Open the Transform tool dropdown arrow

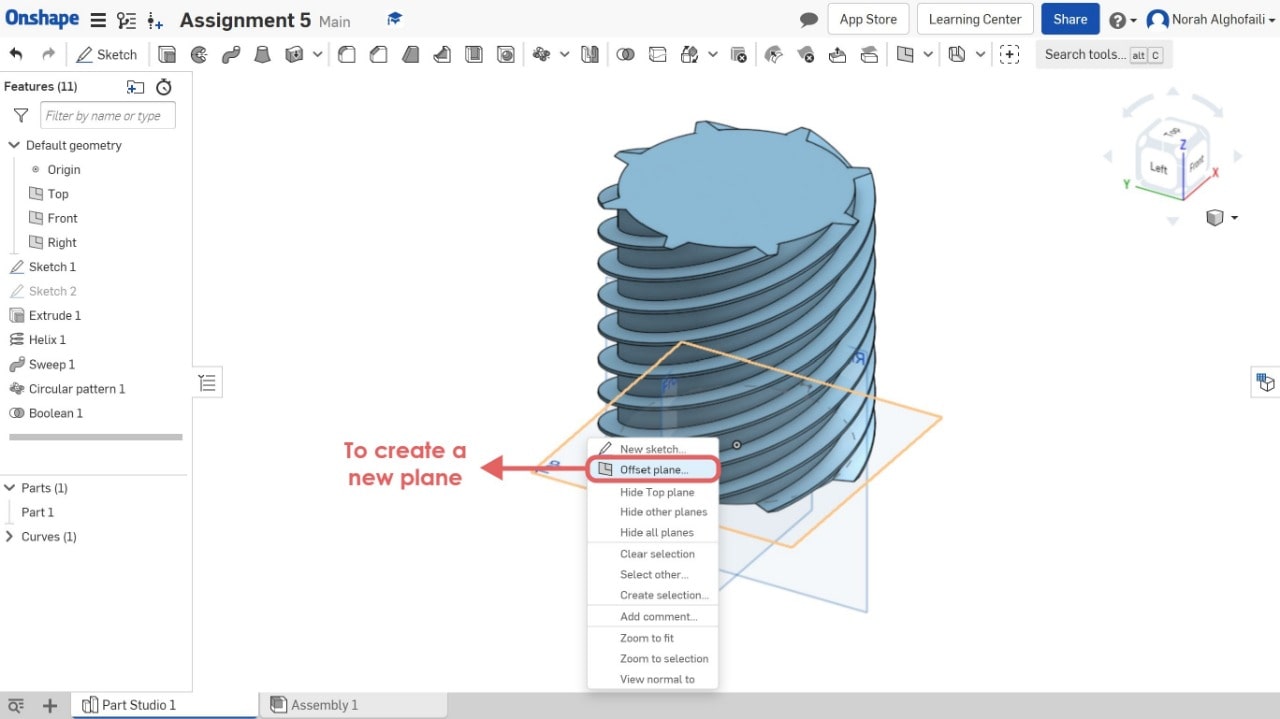click(x=712, y=55)
